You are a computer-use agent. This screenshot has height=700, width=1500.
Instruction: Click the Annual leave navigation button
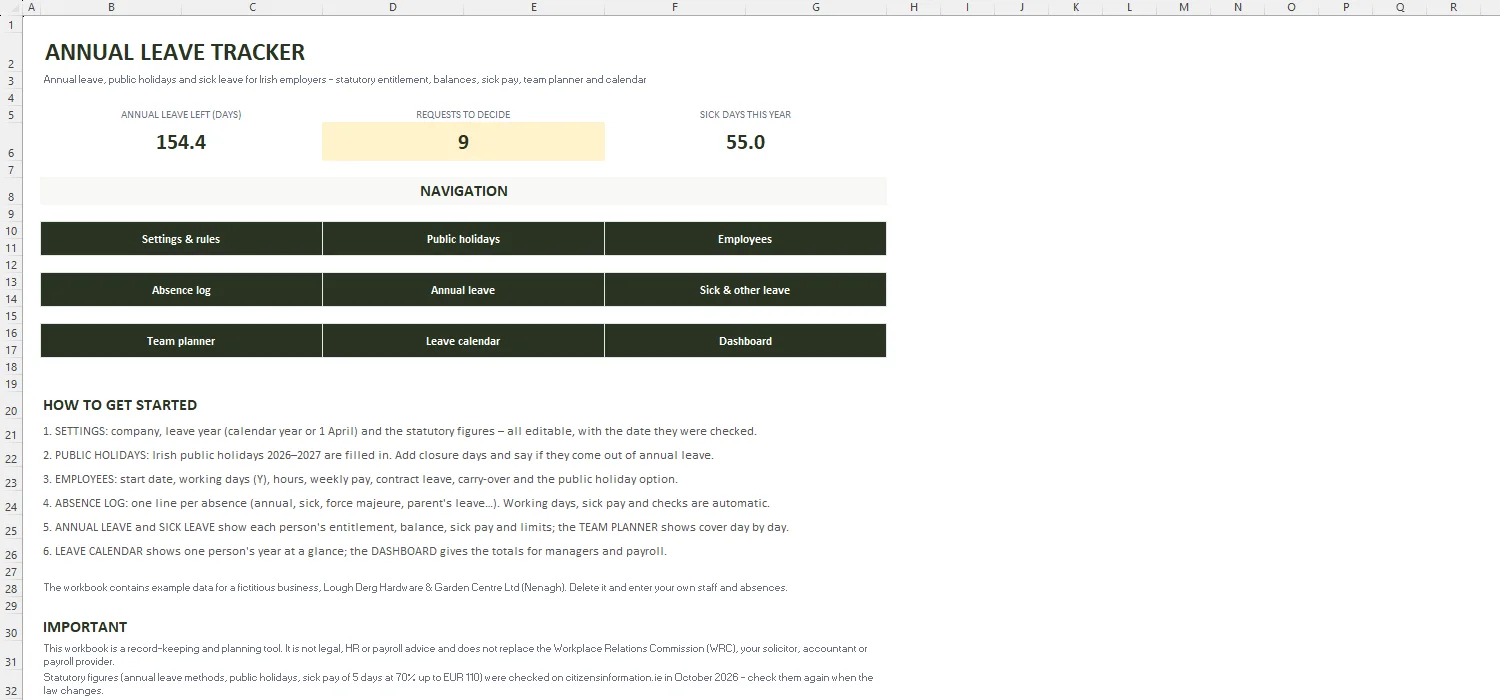click(x=463, y=290)
